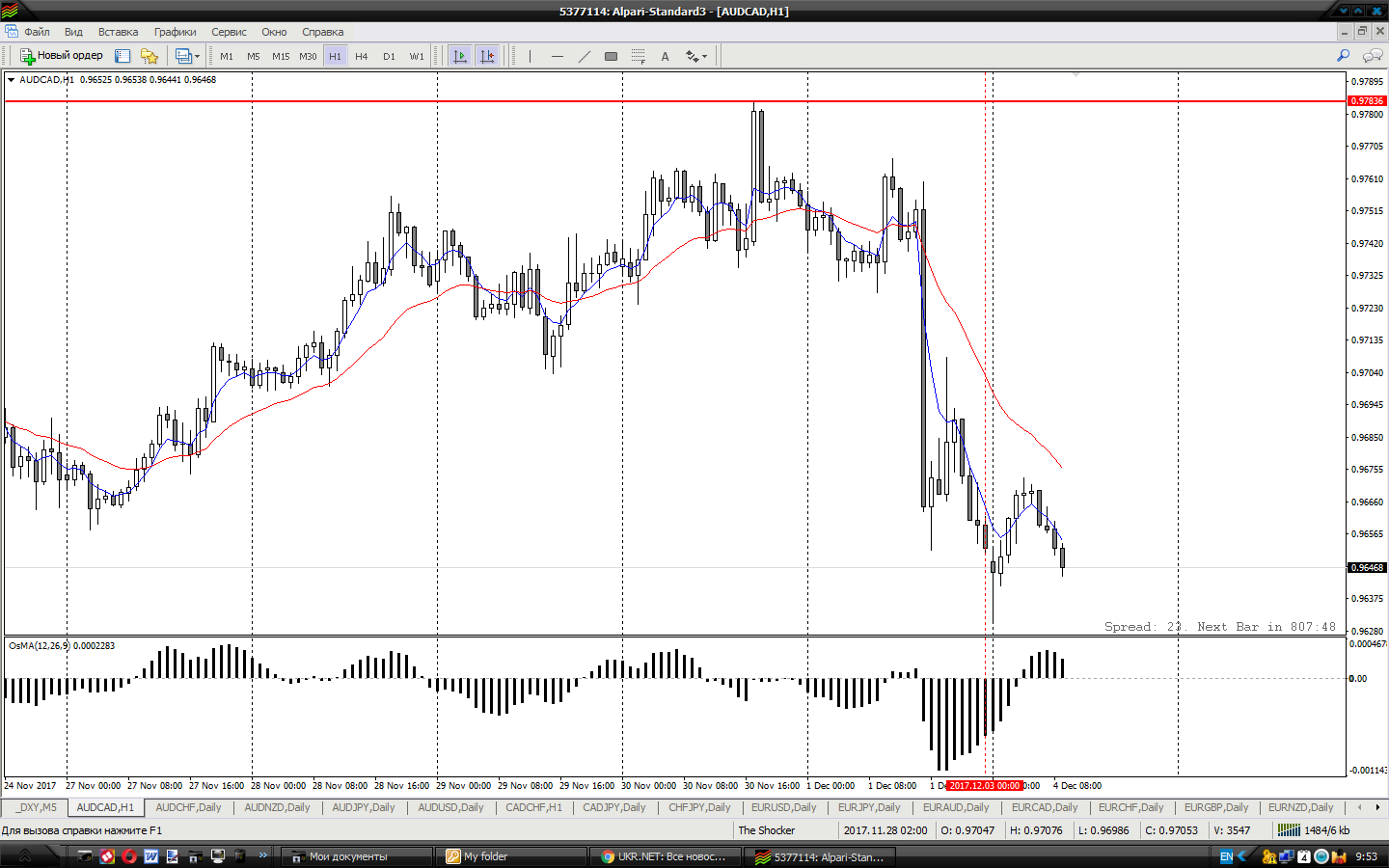
Task: Switch to AUDJPY,Daily chart tab
Action: 364,807
